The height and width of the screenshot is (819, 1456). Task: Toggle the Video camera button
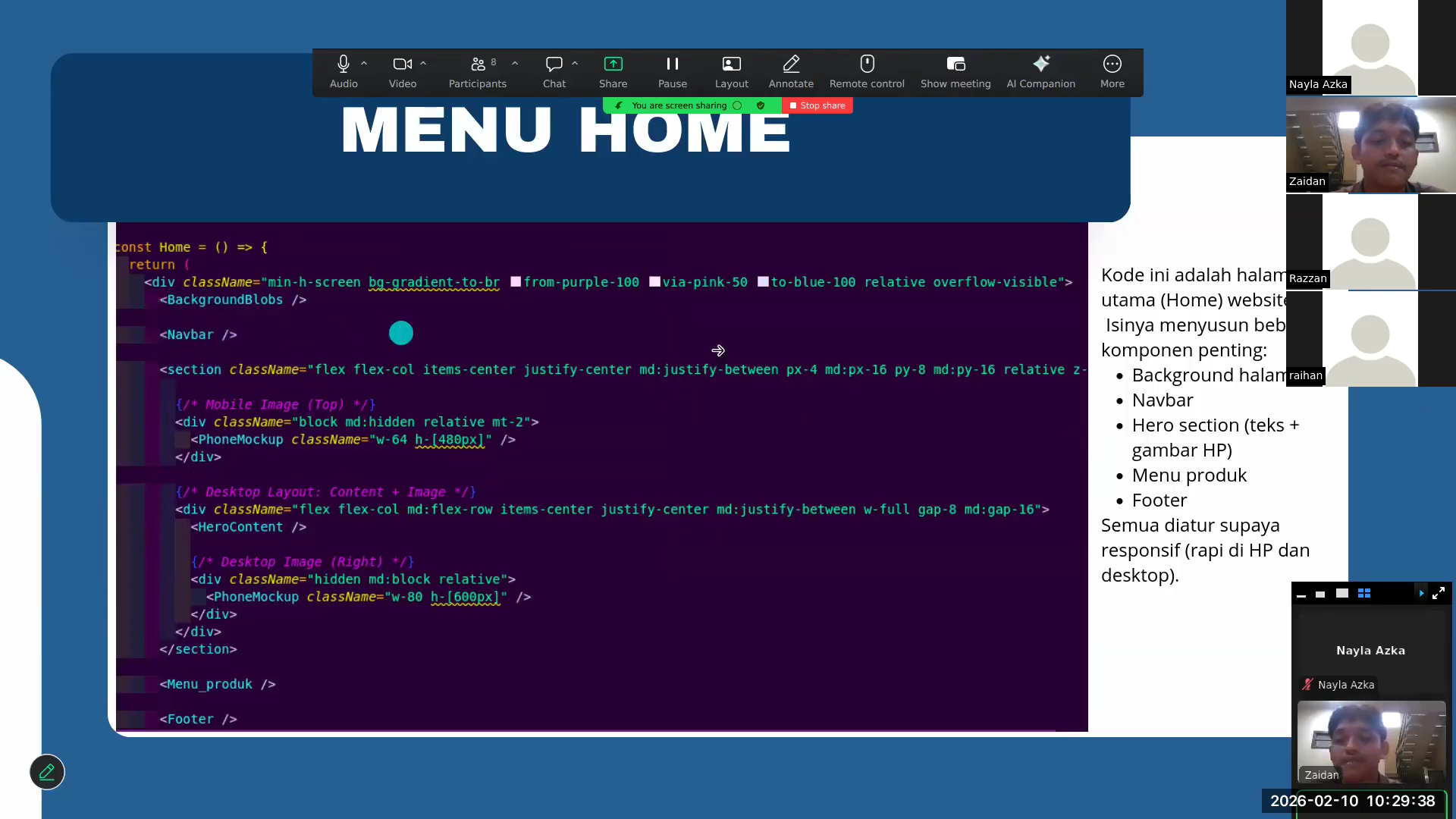pyautogui.click(x=401, y=64)
